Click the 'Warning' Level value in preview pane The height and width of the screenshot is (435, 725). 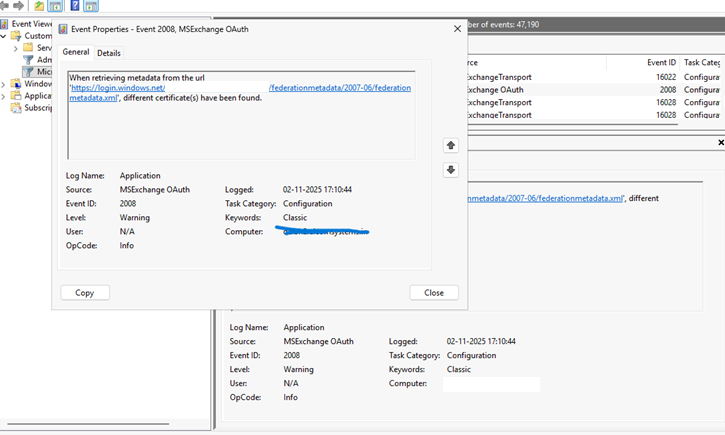coord(299,369)
